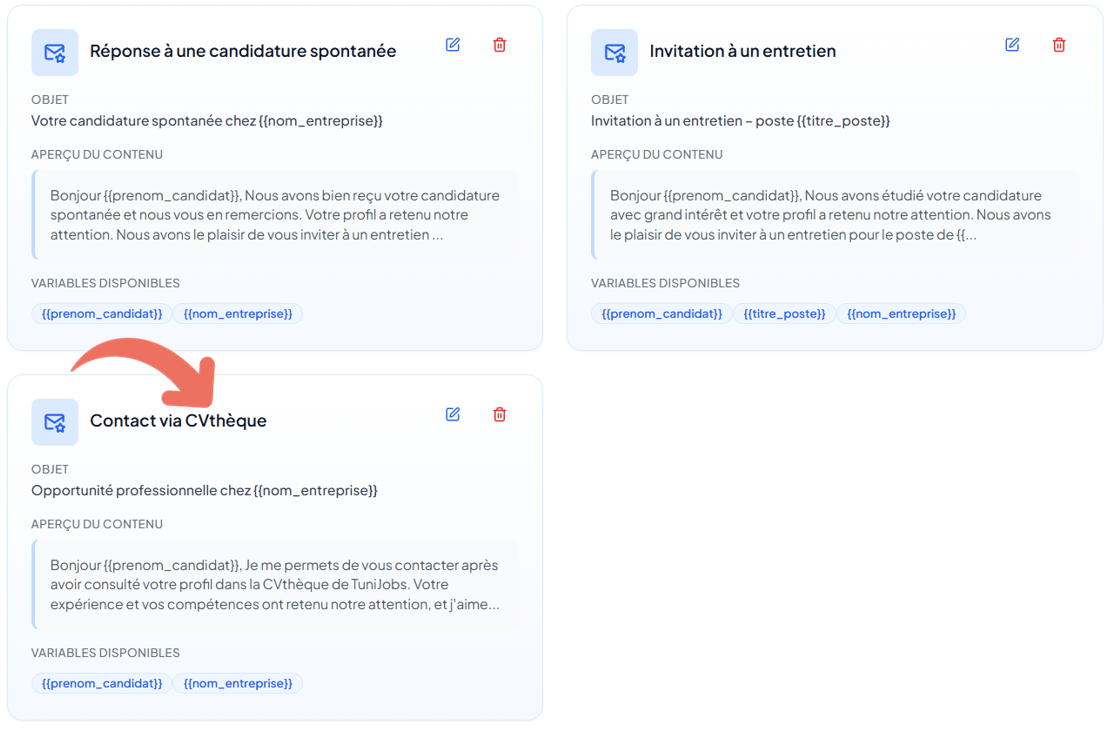
Task: Open the Contact via CVthèque content preview
Action: click(x=275, y=585)
